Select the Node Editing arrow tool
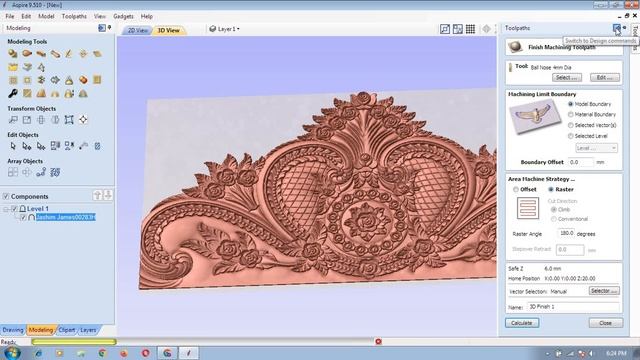The width and height of the screenshot is (640, 360). pos(27,146)
